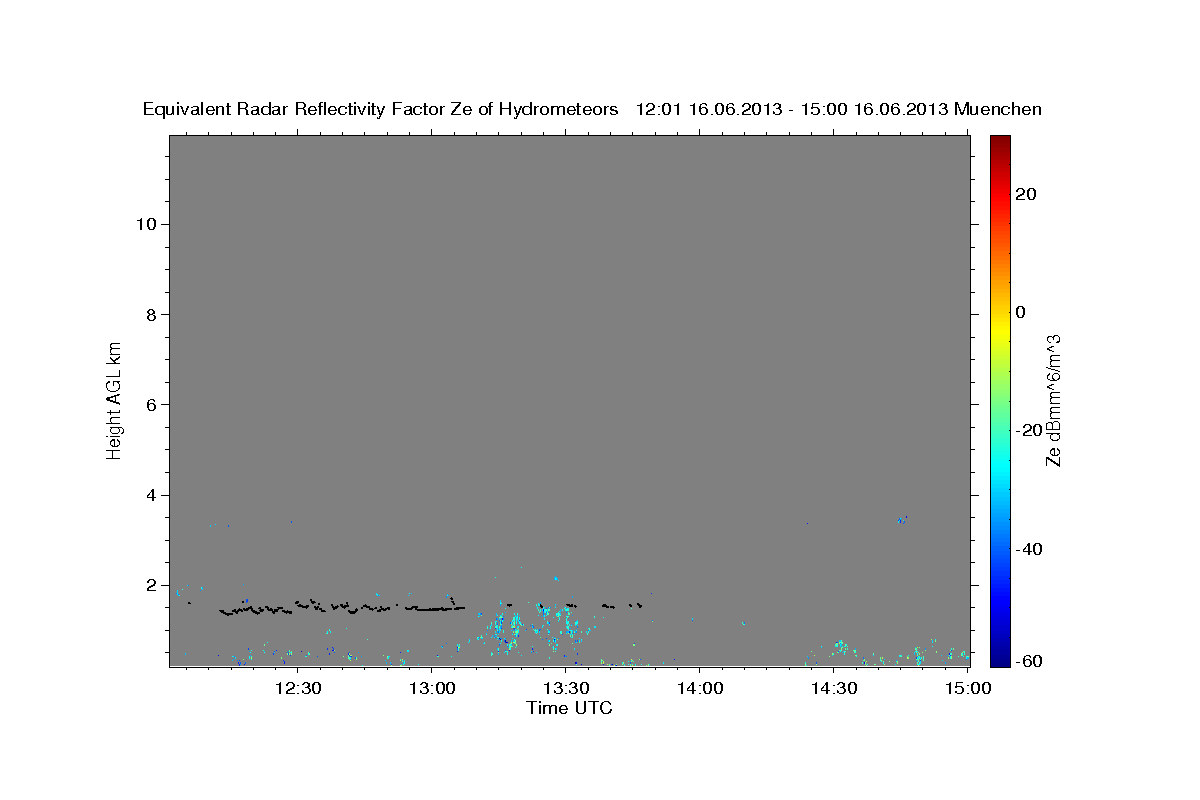Viewport: 1200px width, 800px height.
Task: Click the '15:00' time tick label
Action: (x=966, y=688)
